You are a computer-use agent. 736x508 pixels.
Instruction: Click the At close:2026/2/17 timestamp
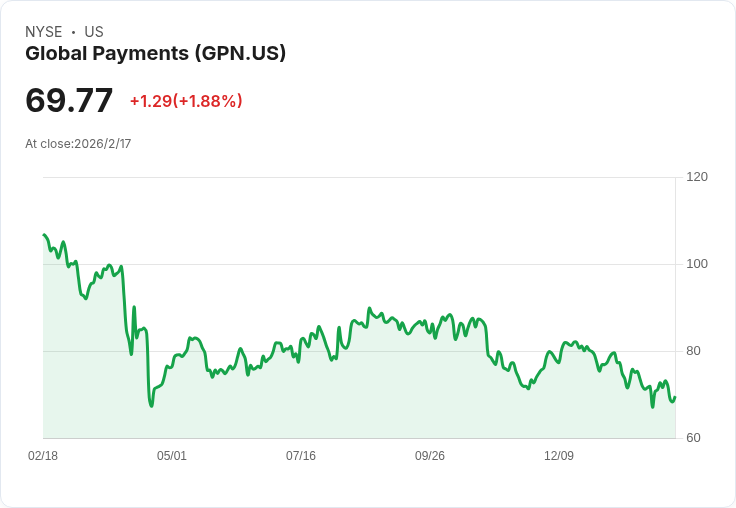click(x=78, y=143)
